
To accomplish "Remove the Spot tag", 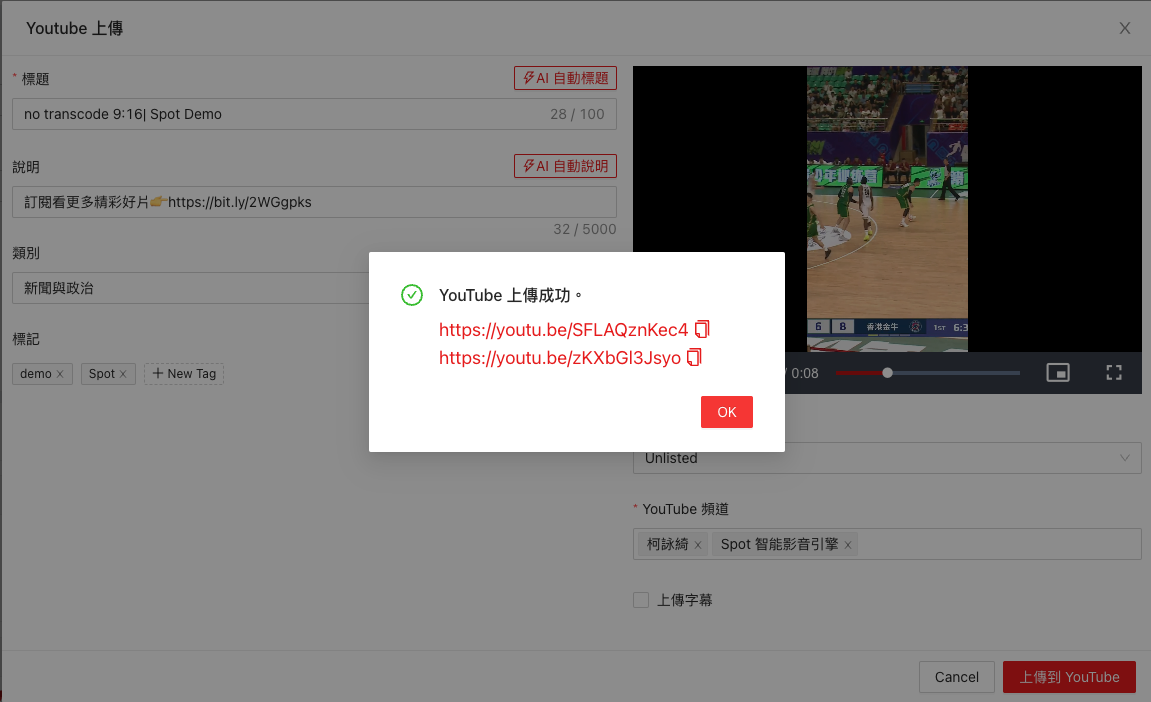I will [x=123, y=374].
